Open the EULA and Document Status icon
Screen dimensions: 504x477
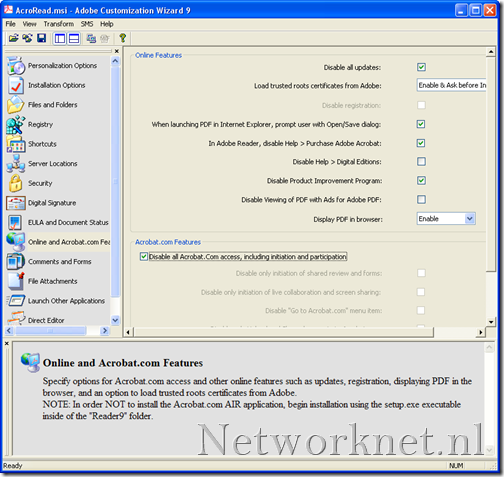(x=15, y=222)
